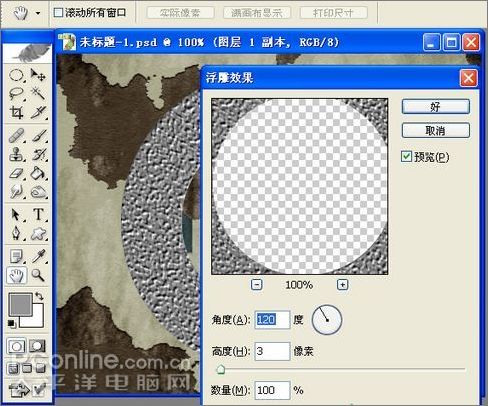Select the Crop tool
Screen dimensions: 488x406
(x=16, y=113)
